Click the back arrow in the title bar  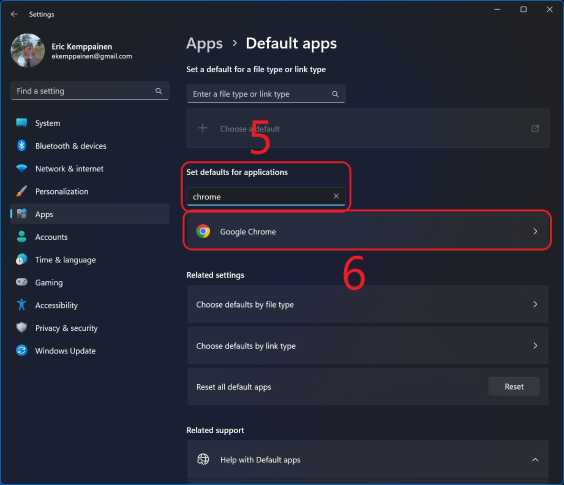pos(14,14)
